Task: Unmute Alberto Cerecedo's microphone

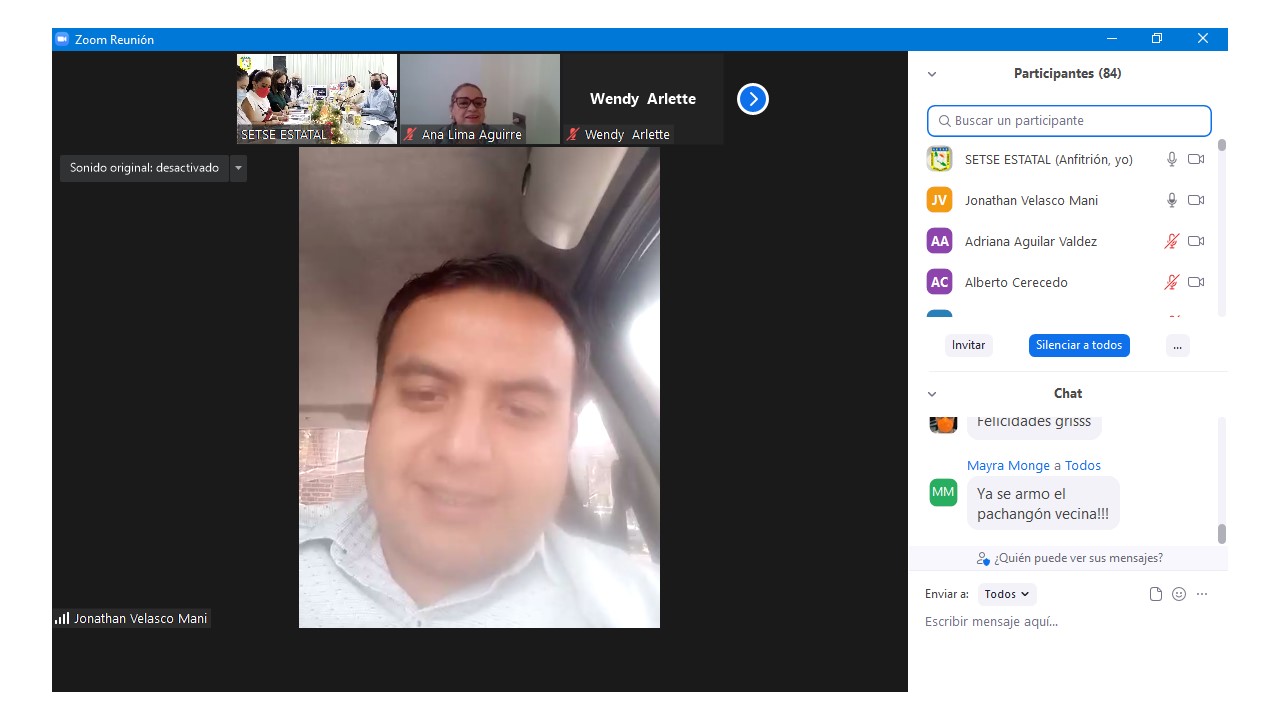Action: click(x=1172, y=282)
